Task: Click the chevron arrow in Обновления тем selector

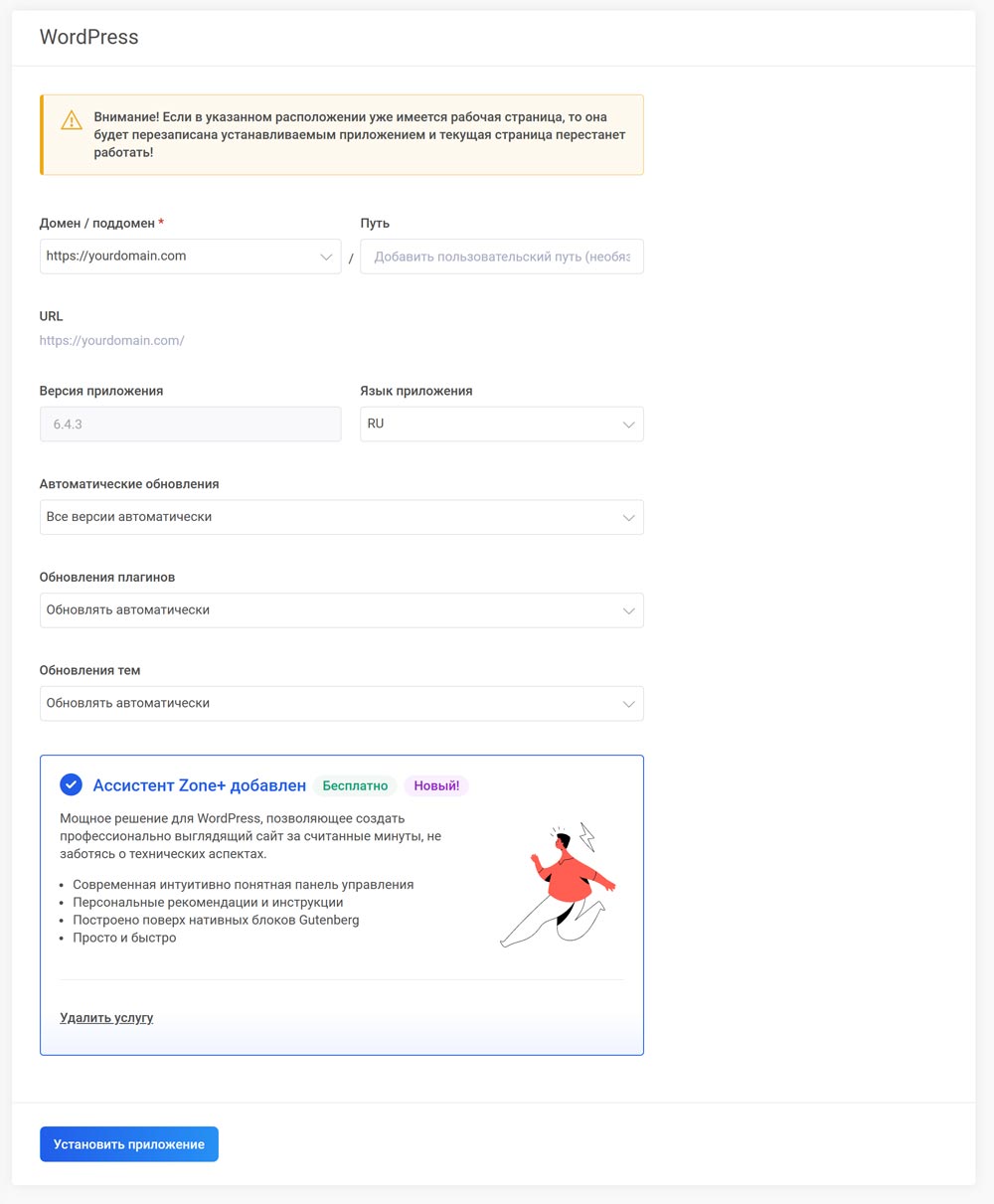Action: (x=628, y=704)
